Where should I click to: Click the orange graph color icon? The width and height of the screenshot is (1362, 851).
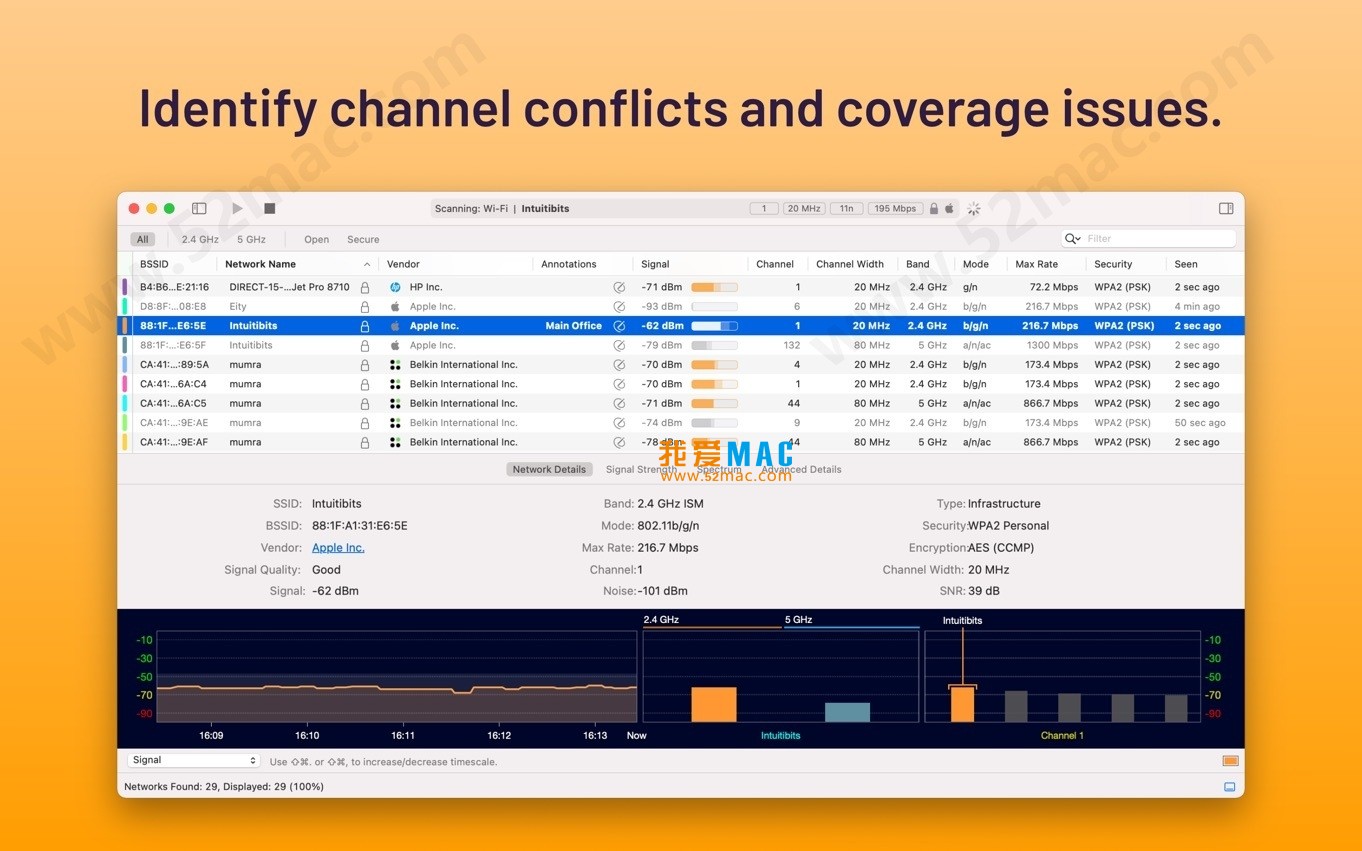pos(1230,761)
